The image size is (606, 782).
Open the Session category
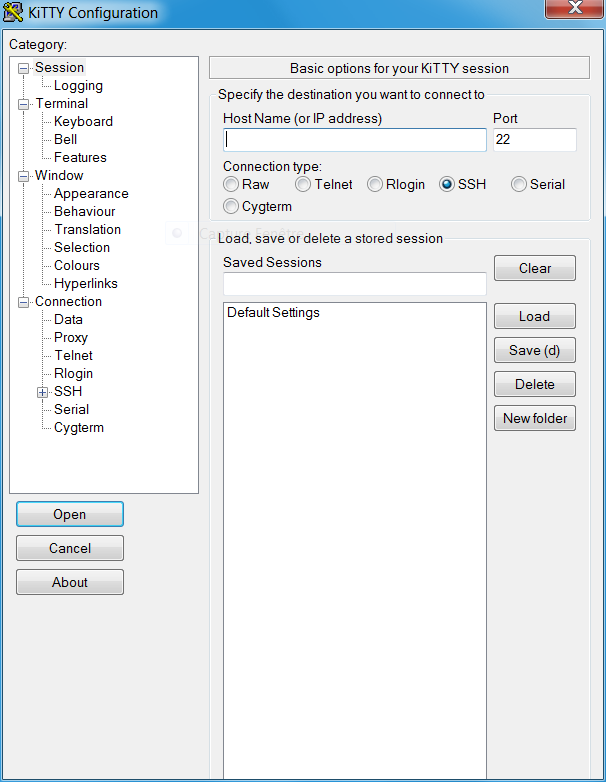point(59,67)
